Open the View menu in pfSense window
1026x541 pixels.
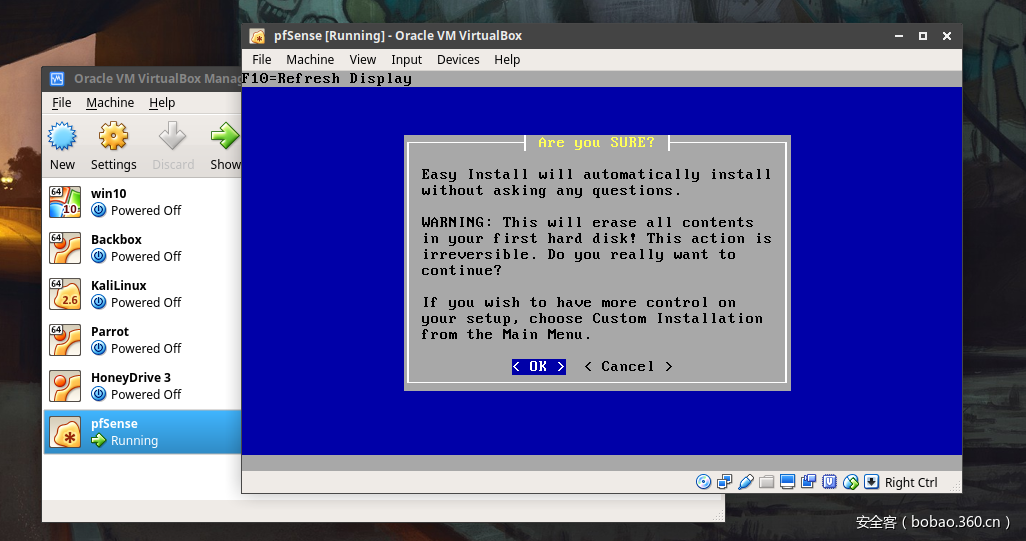tap(363, 60)
